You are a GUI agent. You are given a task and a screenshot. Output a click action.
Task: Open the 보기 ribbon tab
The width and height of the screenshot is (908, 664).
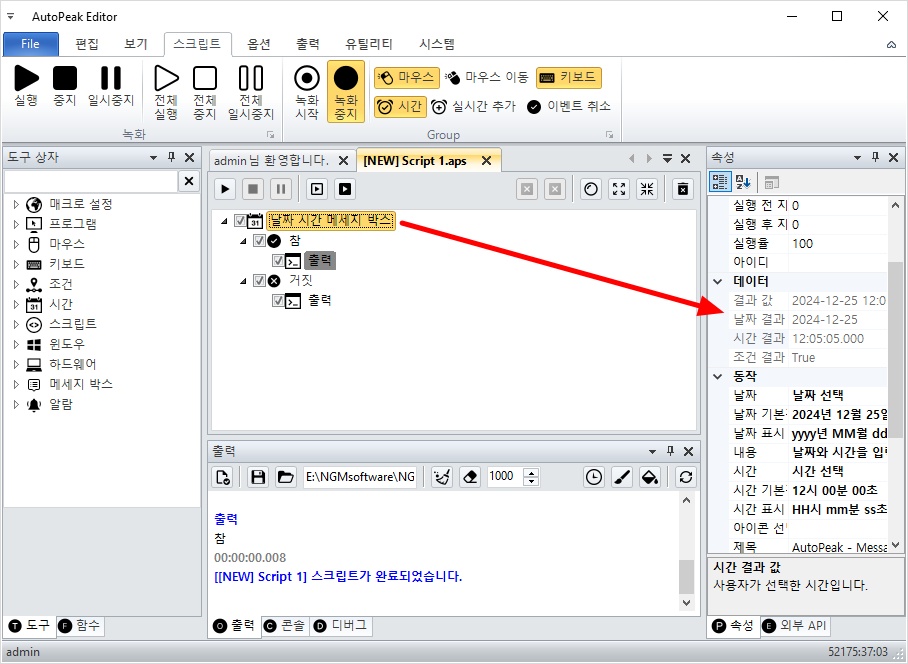(136, 44)
